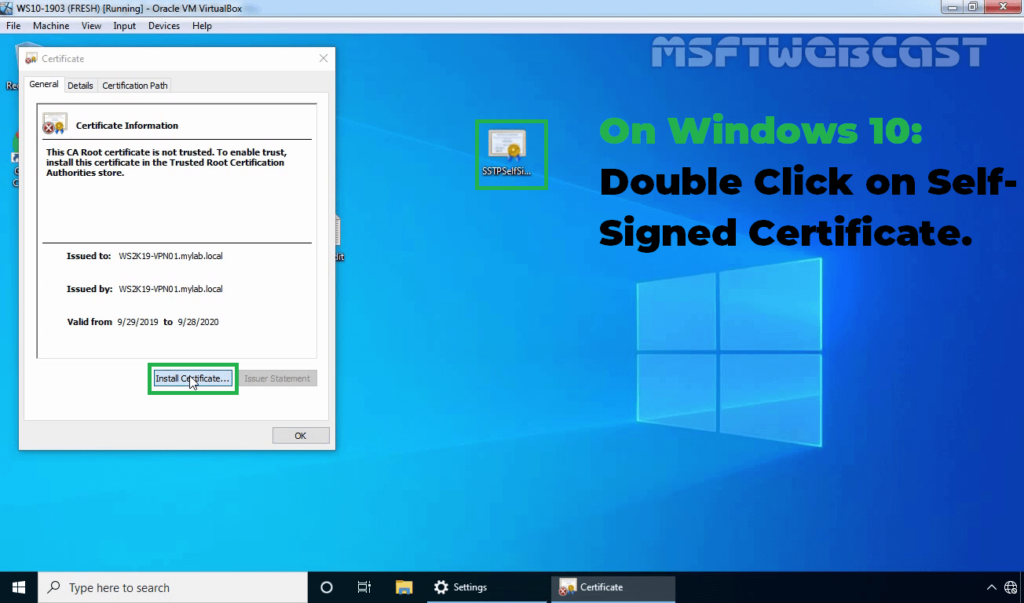Open Task View from the taskbar

pos(364,587)
